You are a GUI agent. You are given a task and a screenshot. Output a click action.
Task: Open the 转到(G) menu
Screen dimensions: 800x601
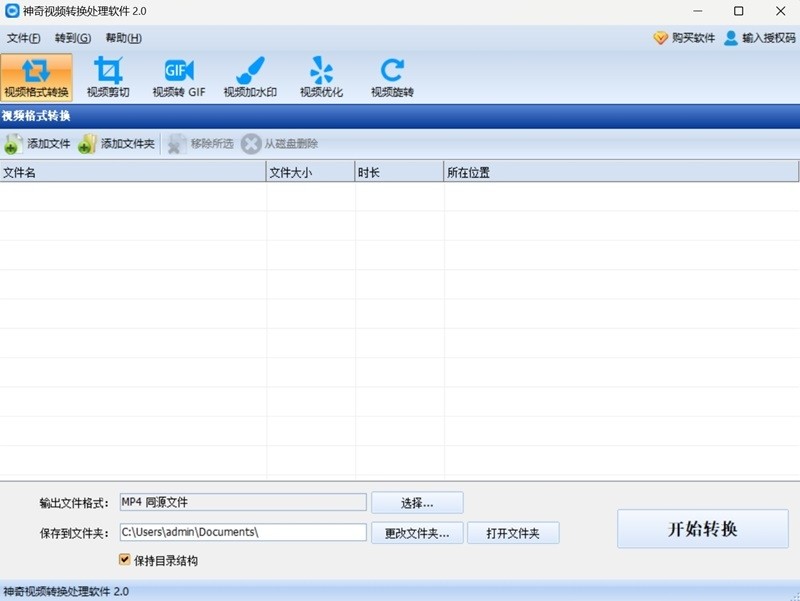(70, 38)
